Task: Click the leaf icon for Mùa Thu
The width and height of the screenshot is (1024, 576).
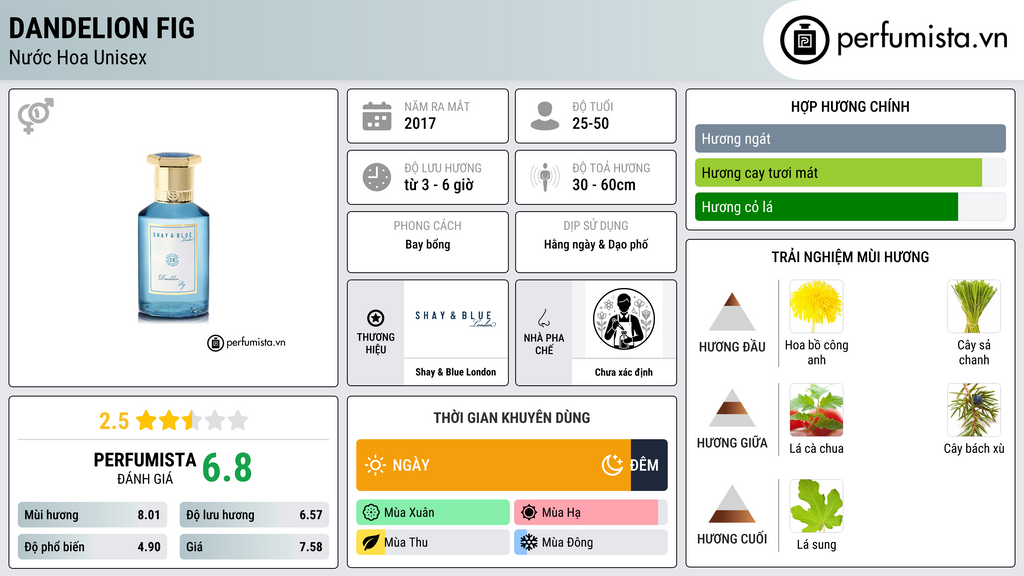Action: pos(371,543)
